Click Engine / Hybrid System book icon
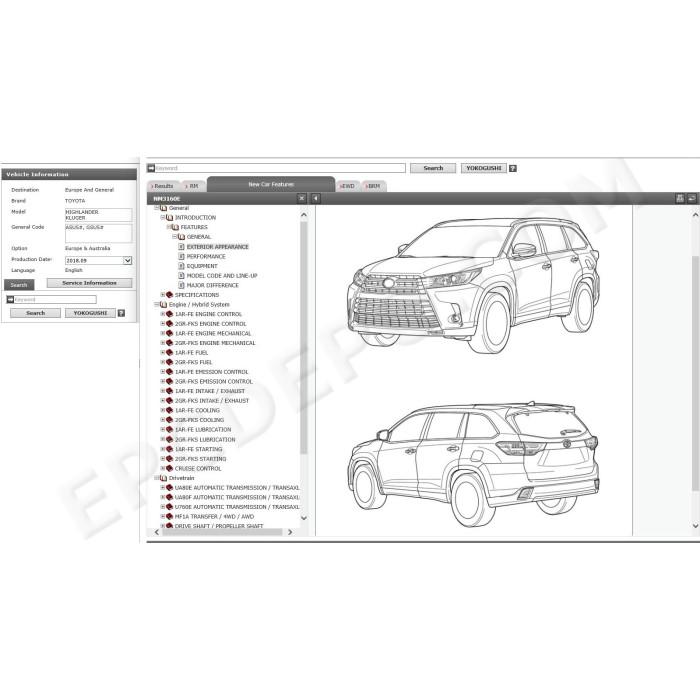700x700 pixels. tap(163, 304)
